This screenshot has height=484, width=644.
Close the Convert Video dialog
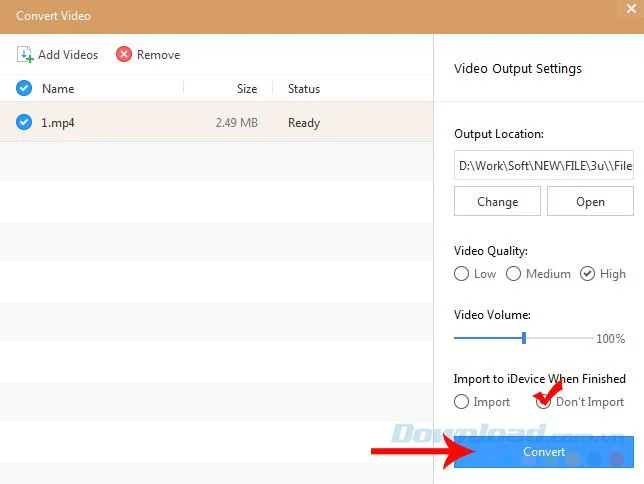(x=631, y=8)
